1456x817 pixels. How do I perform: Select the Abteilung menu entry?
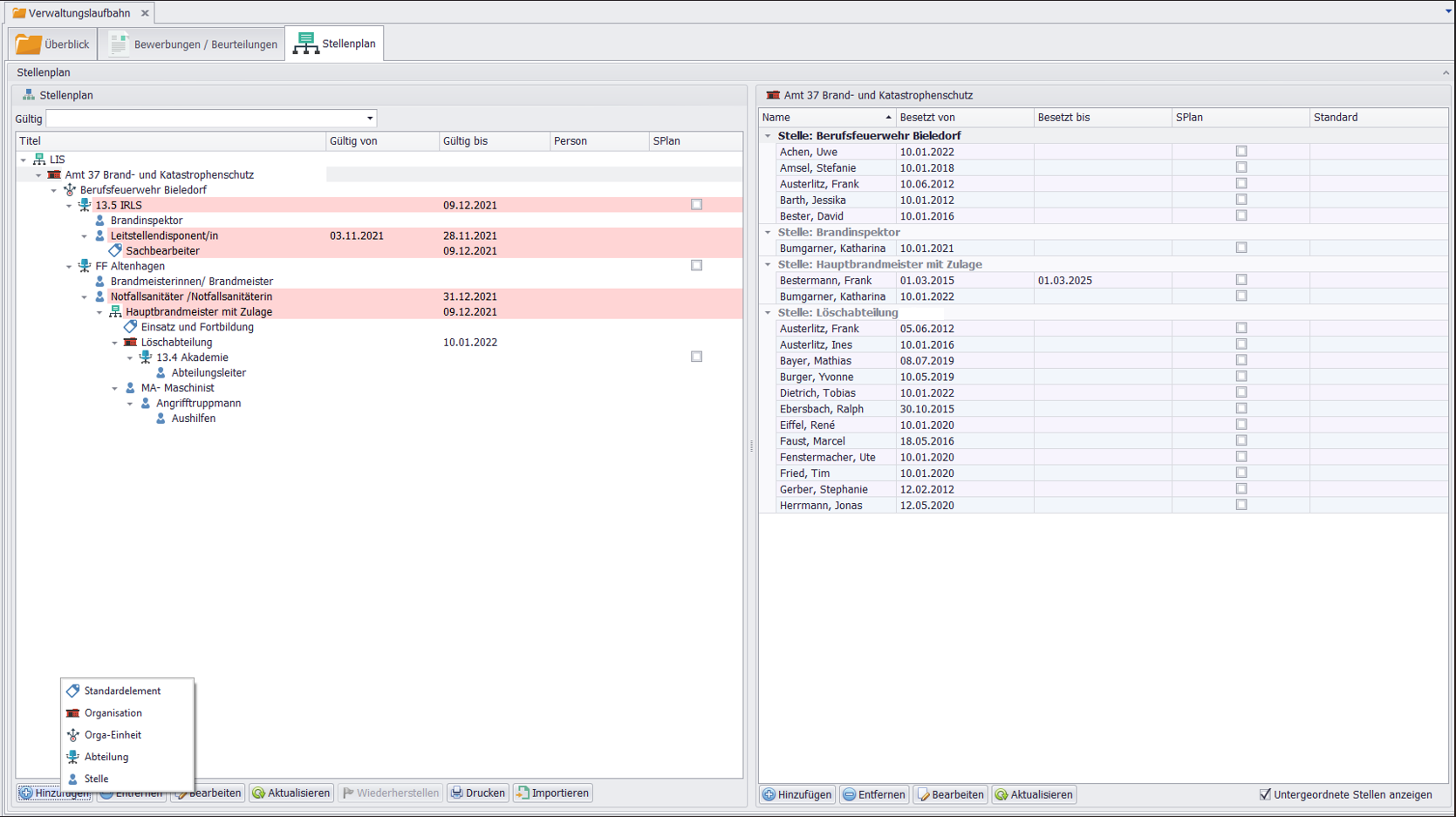click(106, 757)
